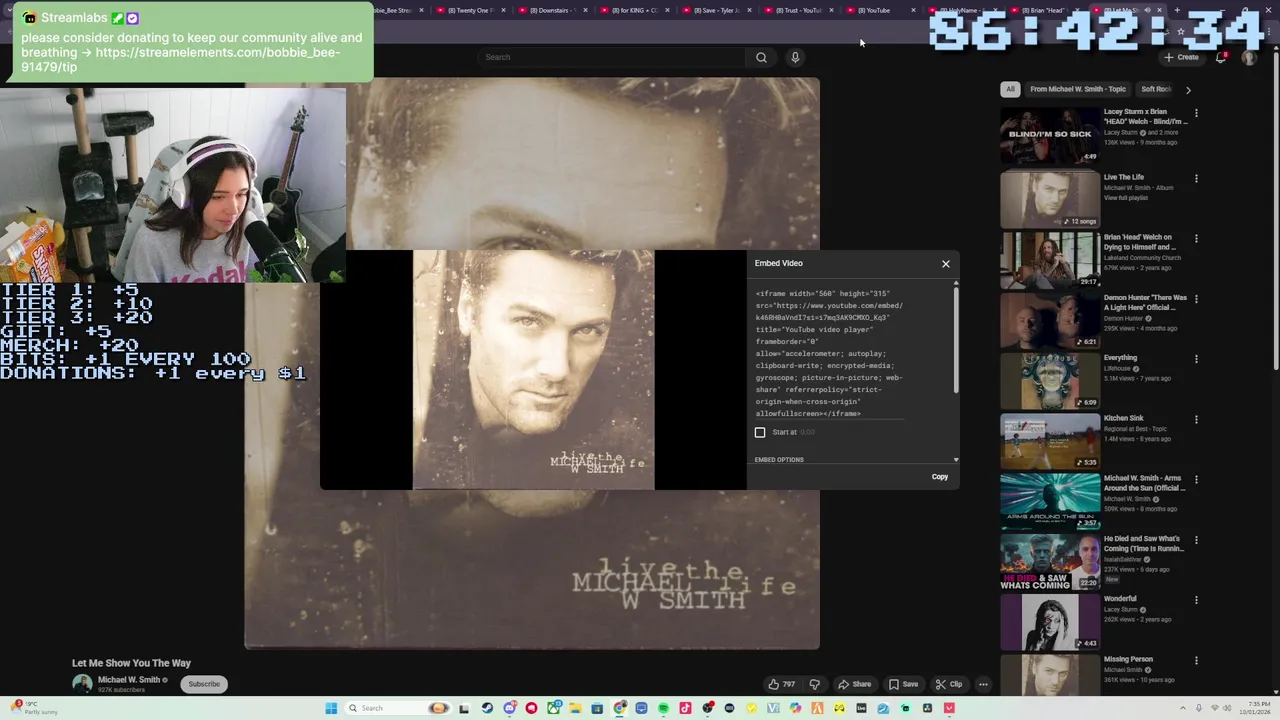Viewport: 1280px width, 720px height.
Task: Click the magnifier search button
Action: coord(761,57)
